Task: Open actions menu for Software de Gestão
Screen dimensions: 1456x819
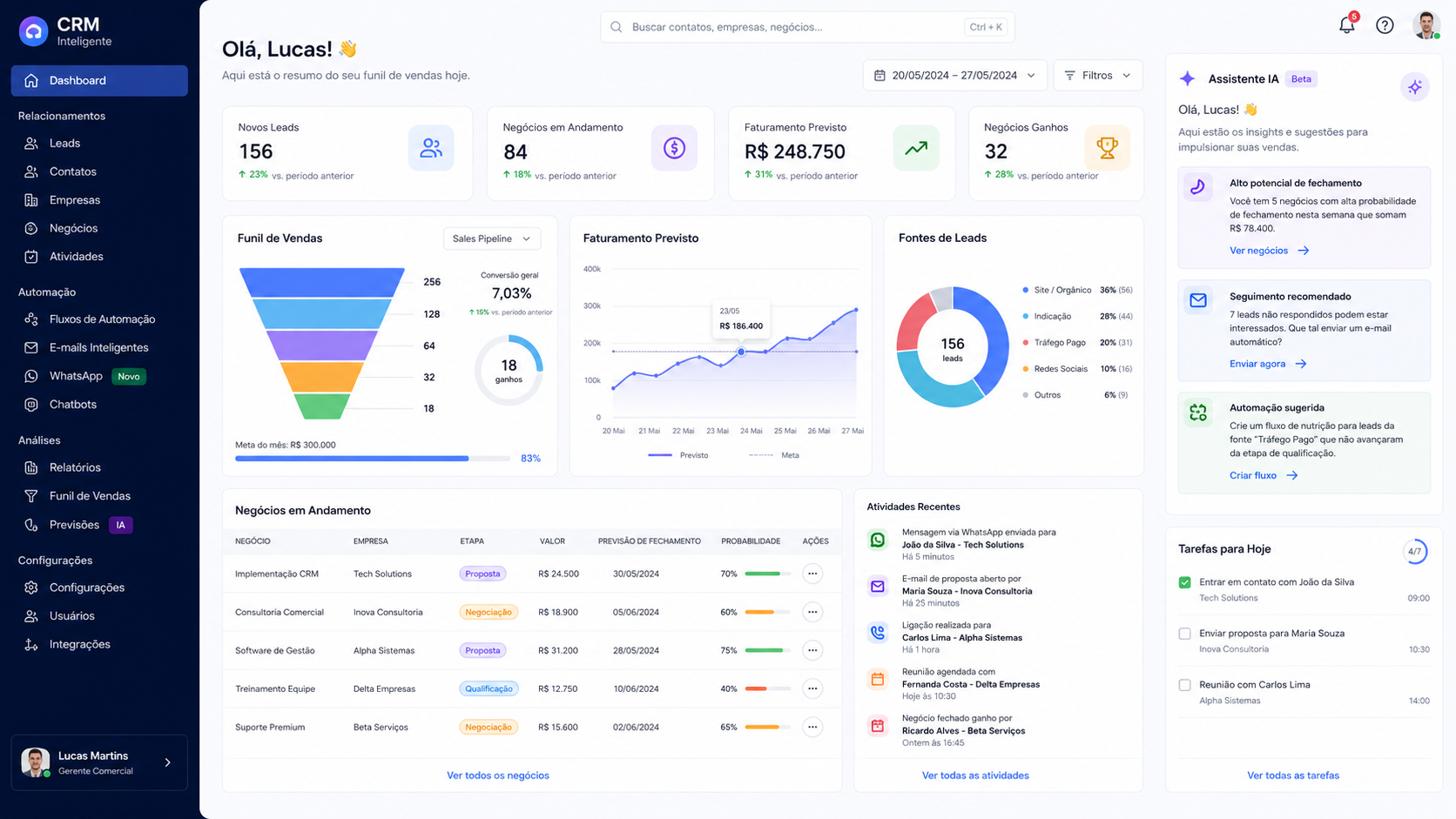Action: coord(812,650)
